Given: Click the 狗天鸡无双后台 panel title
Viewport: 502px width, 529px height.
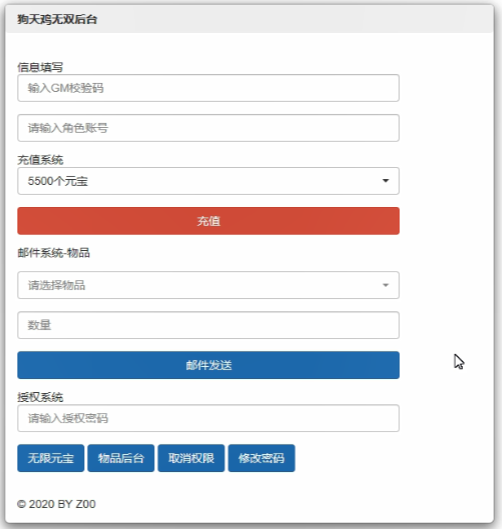Looking at the screenshot, I should pyautogui.click(x=57, y=19).
